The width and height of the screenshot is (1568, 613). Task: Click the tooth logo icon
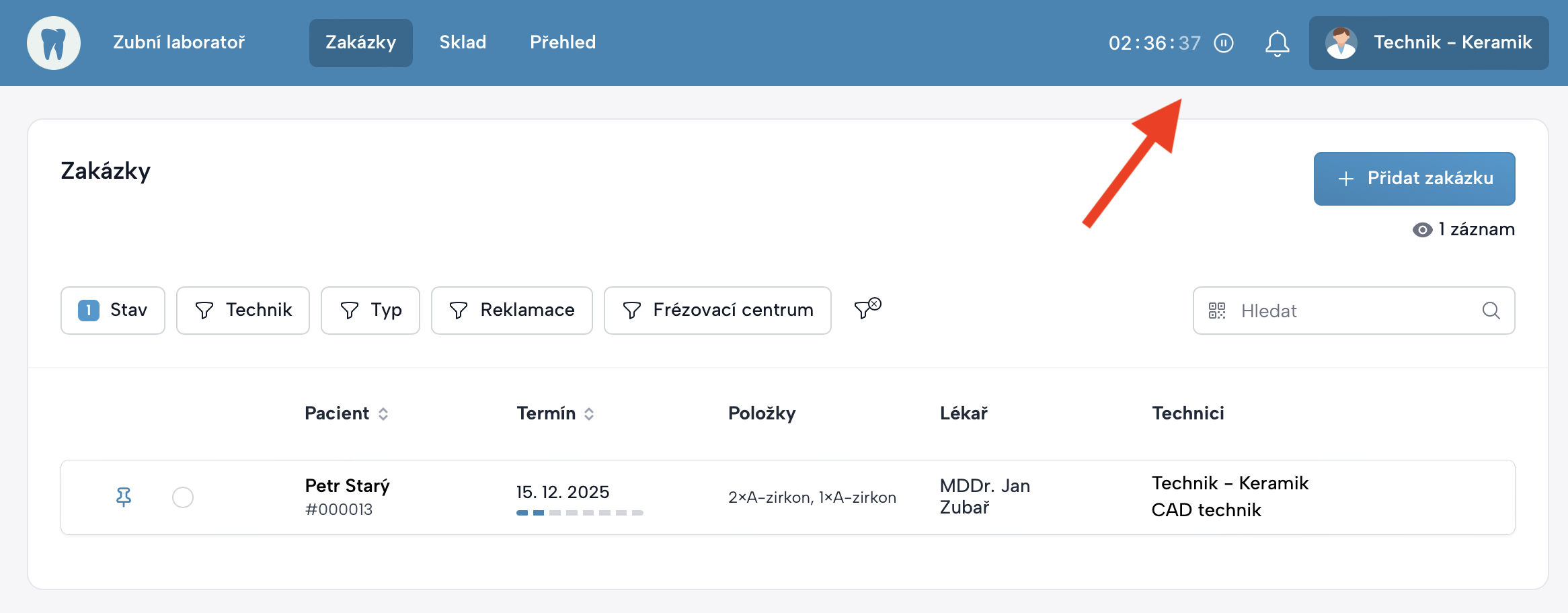54,43
